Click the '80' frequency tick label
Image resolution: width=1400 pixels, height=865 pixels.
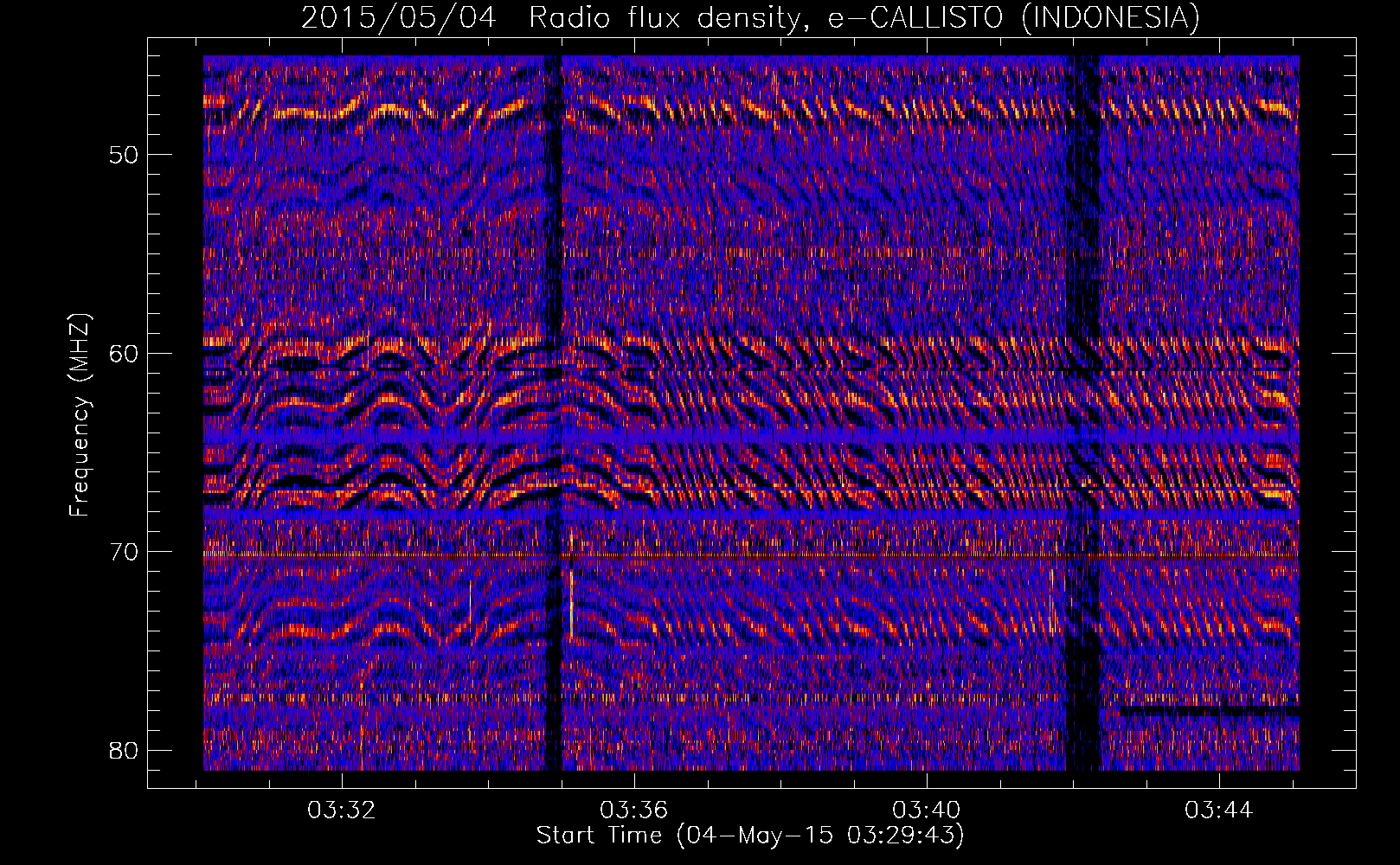(x=124, y=750)
